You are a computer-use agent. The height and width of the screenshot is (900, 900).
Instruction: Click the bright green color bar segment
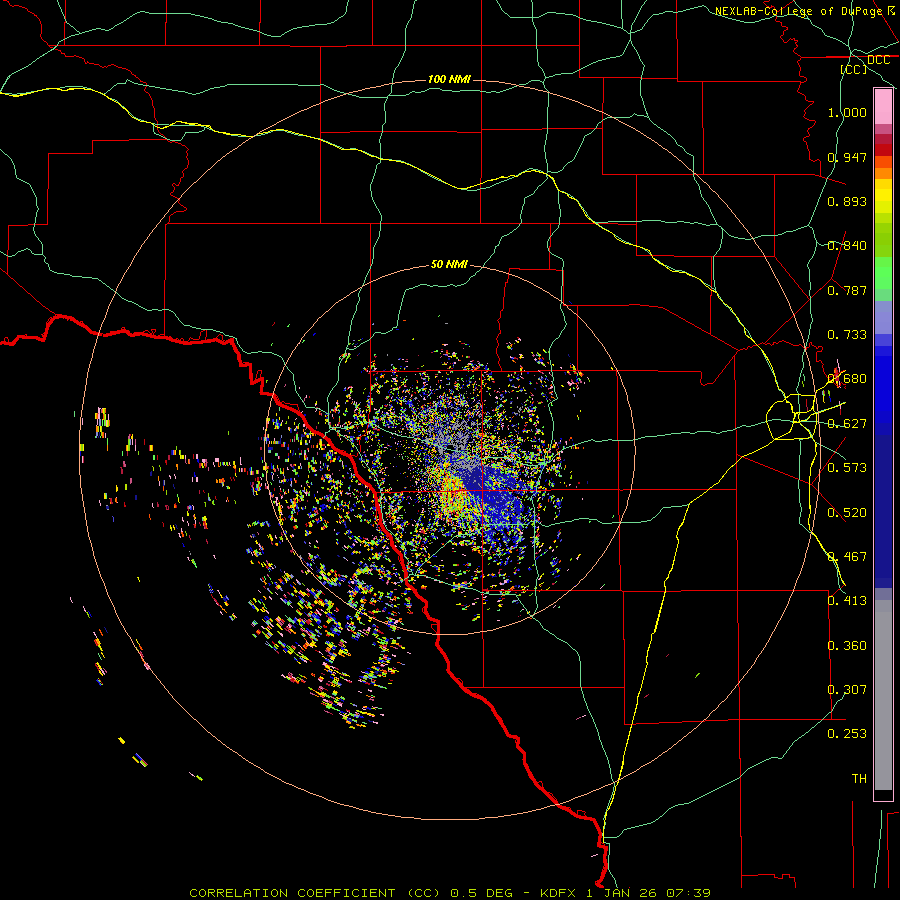click(x=883, y=273)
